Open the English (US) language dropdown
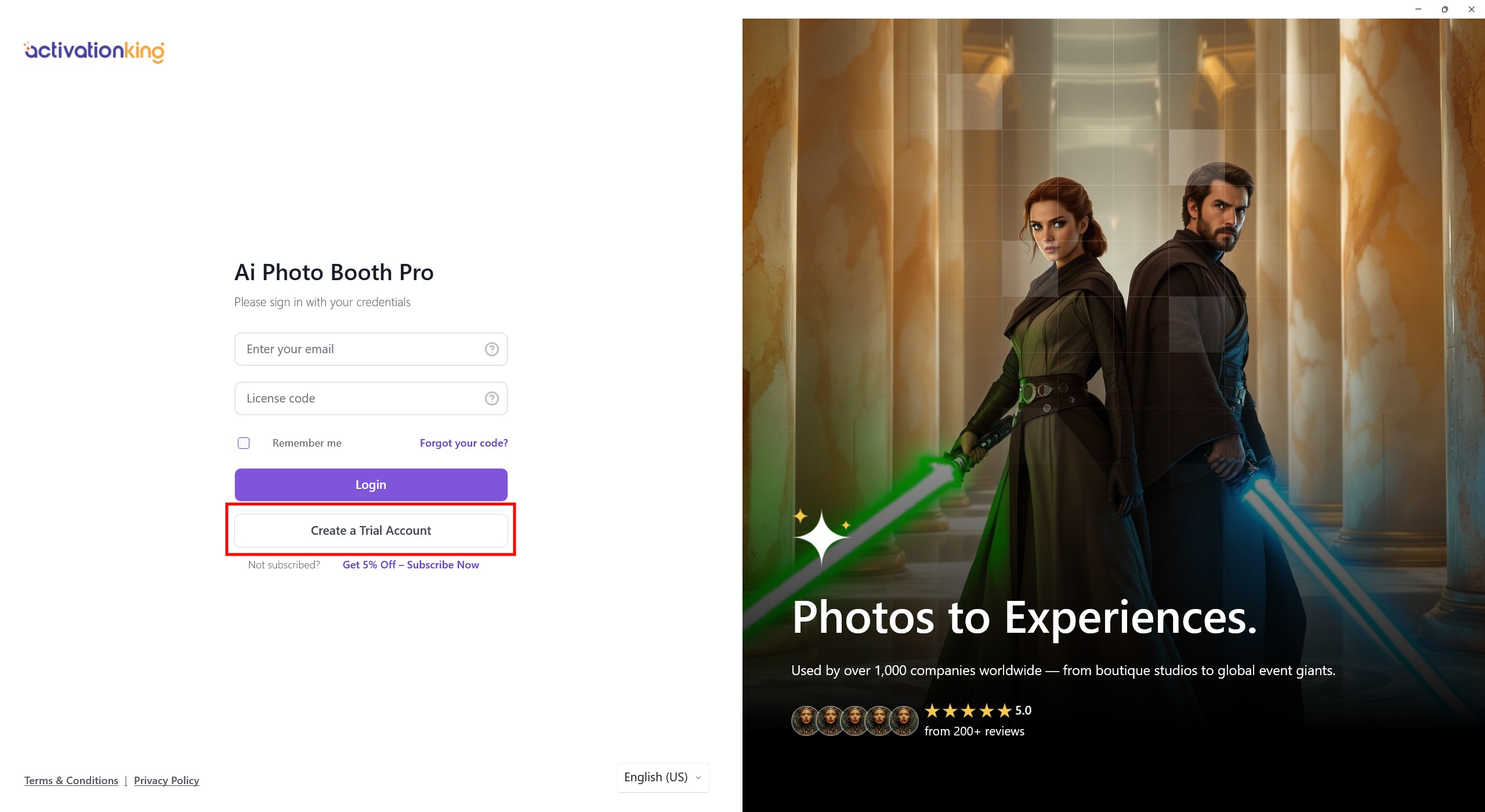Viewport: 1485px width, 812px height. click(656, 777)
